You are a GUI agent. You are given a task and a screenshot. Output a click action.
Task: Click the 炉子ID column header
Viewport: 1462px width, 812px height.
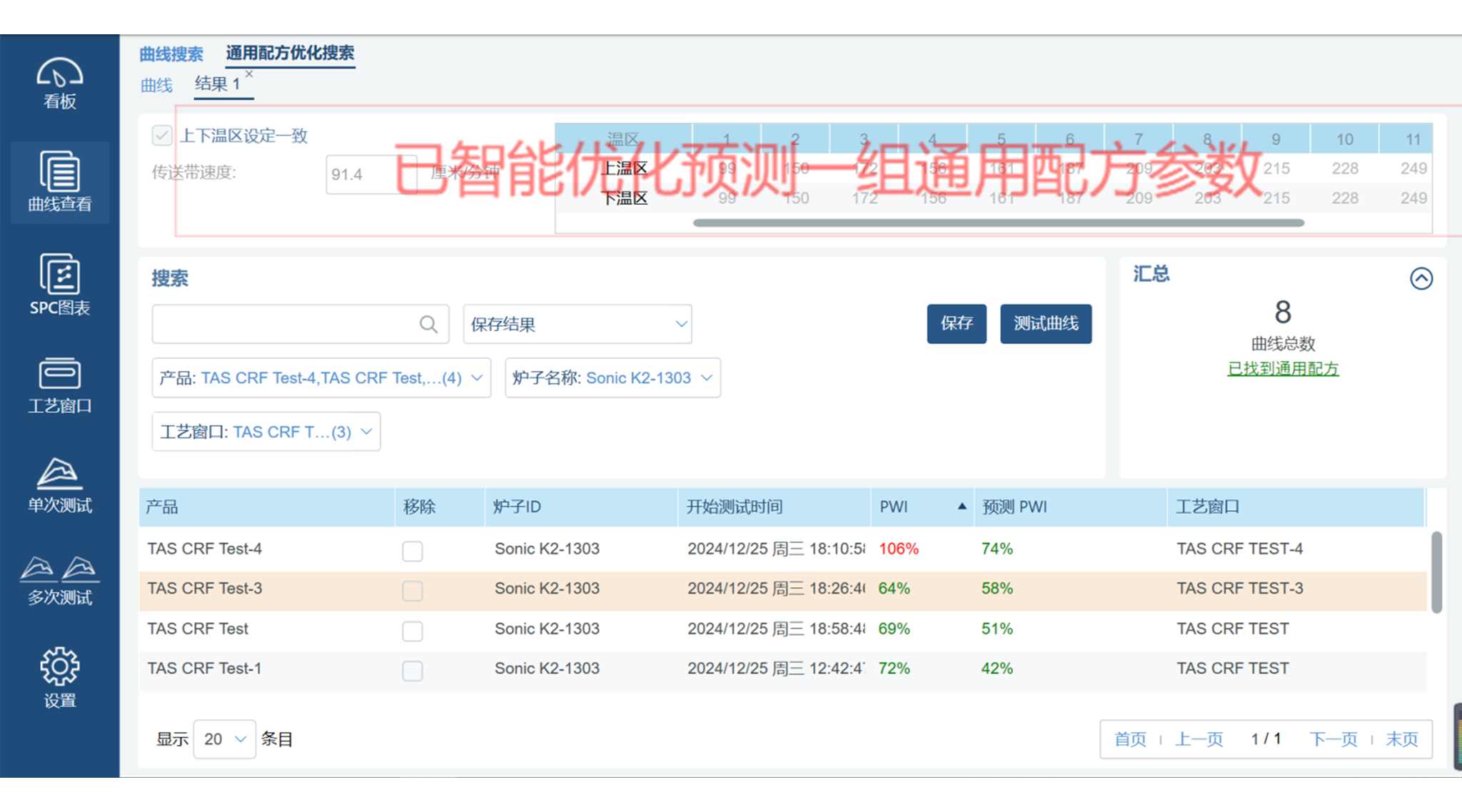pyautogui.click(x=581, y=507)
